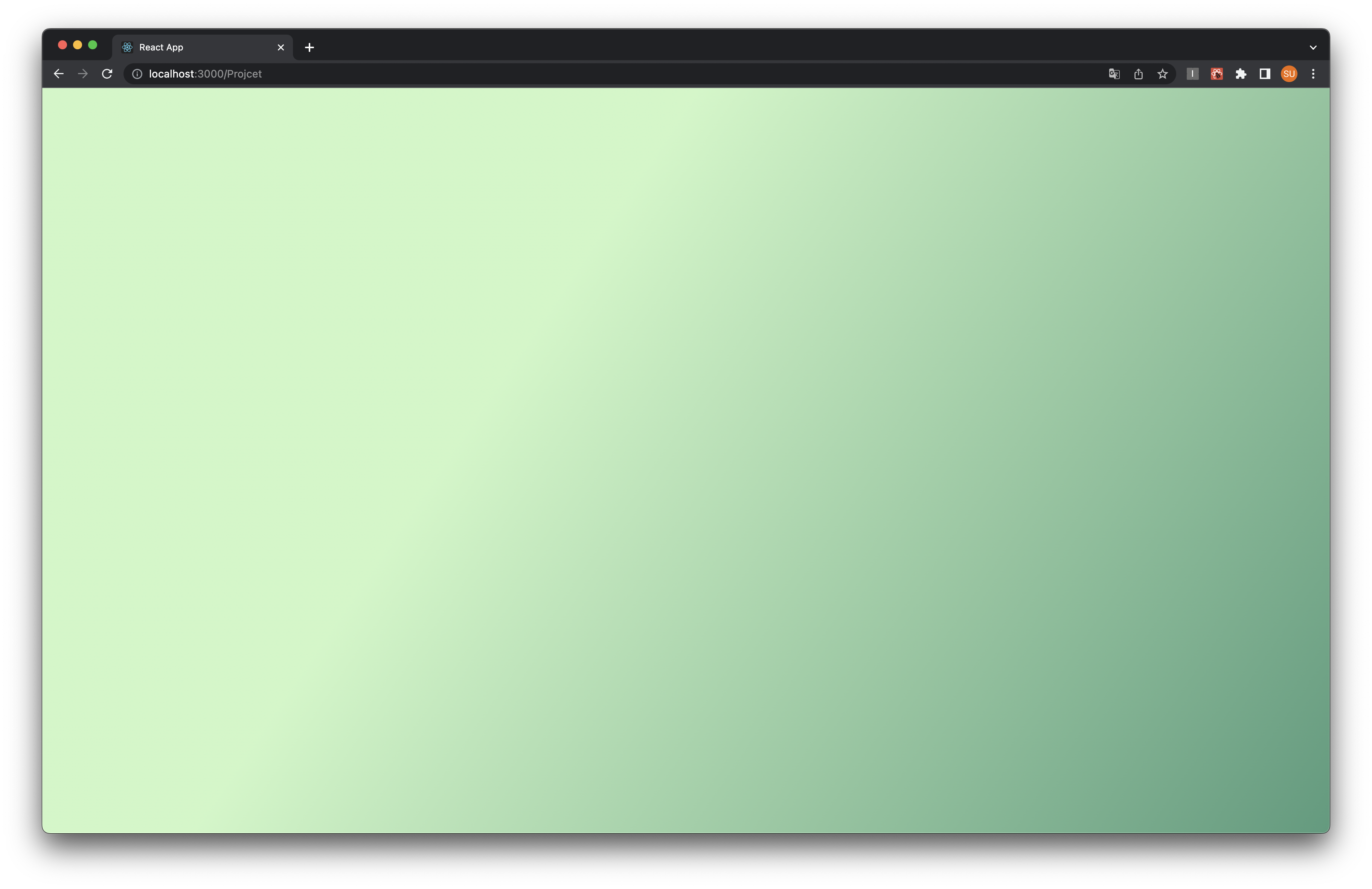
Task: Open the orange SU profile menu
Action: pos(1289,74)
